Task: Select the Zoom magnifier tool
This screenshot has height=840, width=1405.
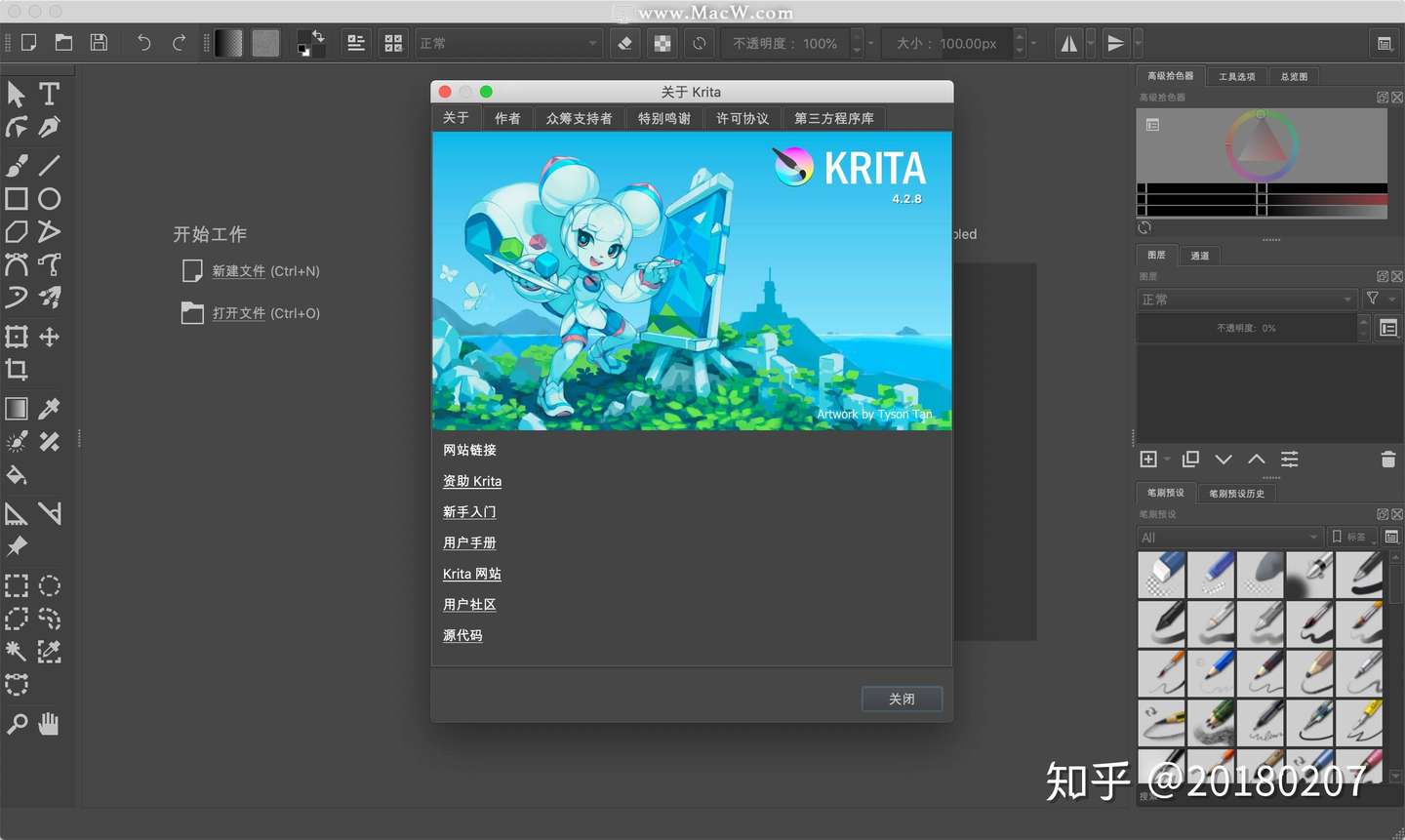Action: pyautogui.click(x=17, y=724)
